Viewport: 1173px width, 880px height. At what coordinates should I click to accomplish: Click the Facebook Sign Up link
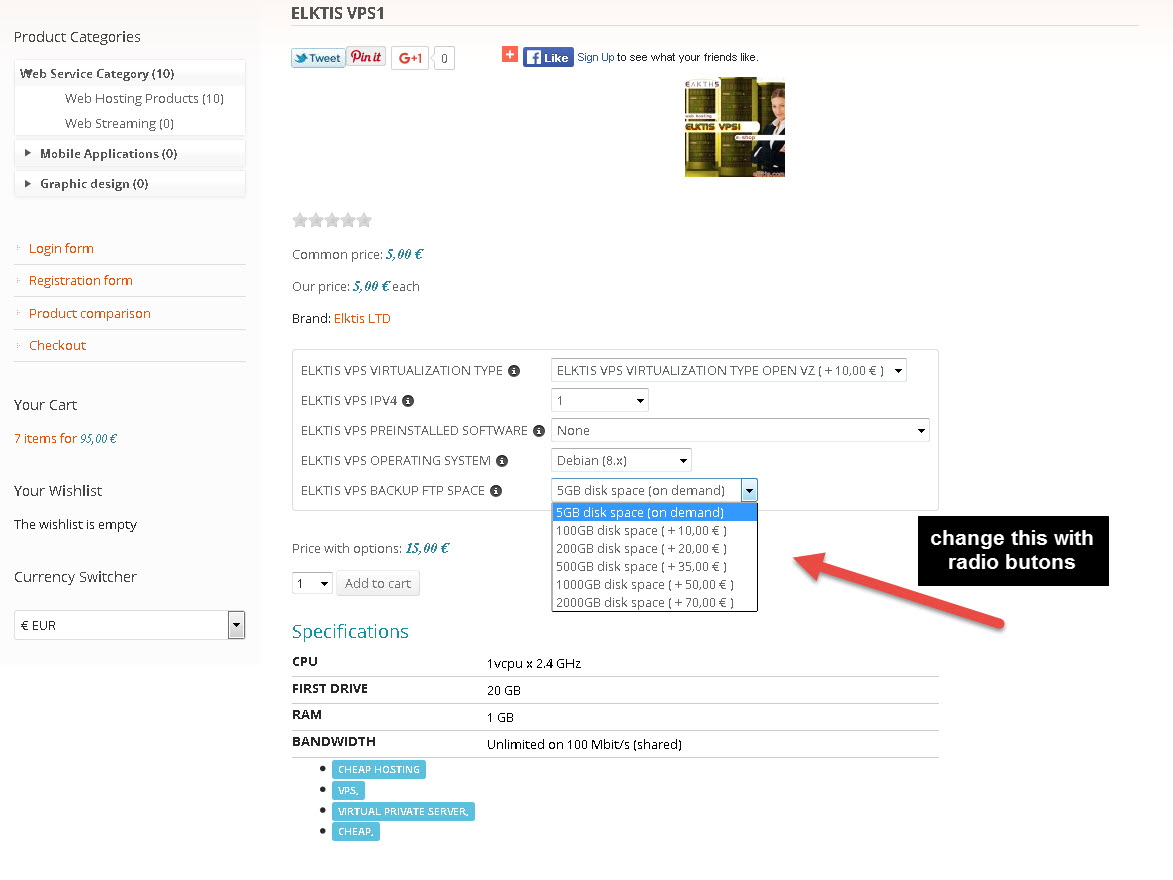[595, 57]
